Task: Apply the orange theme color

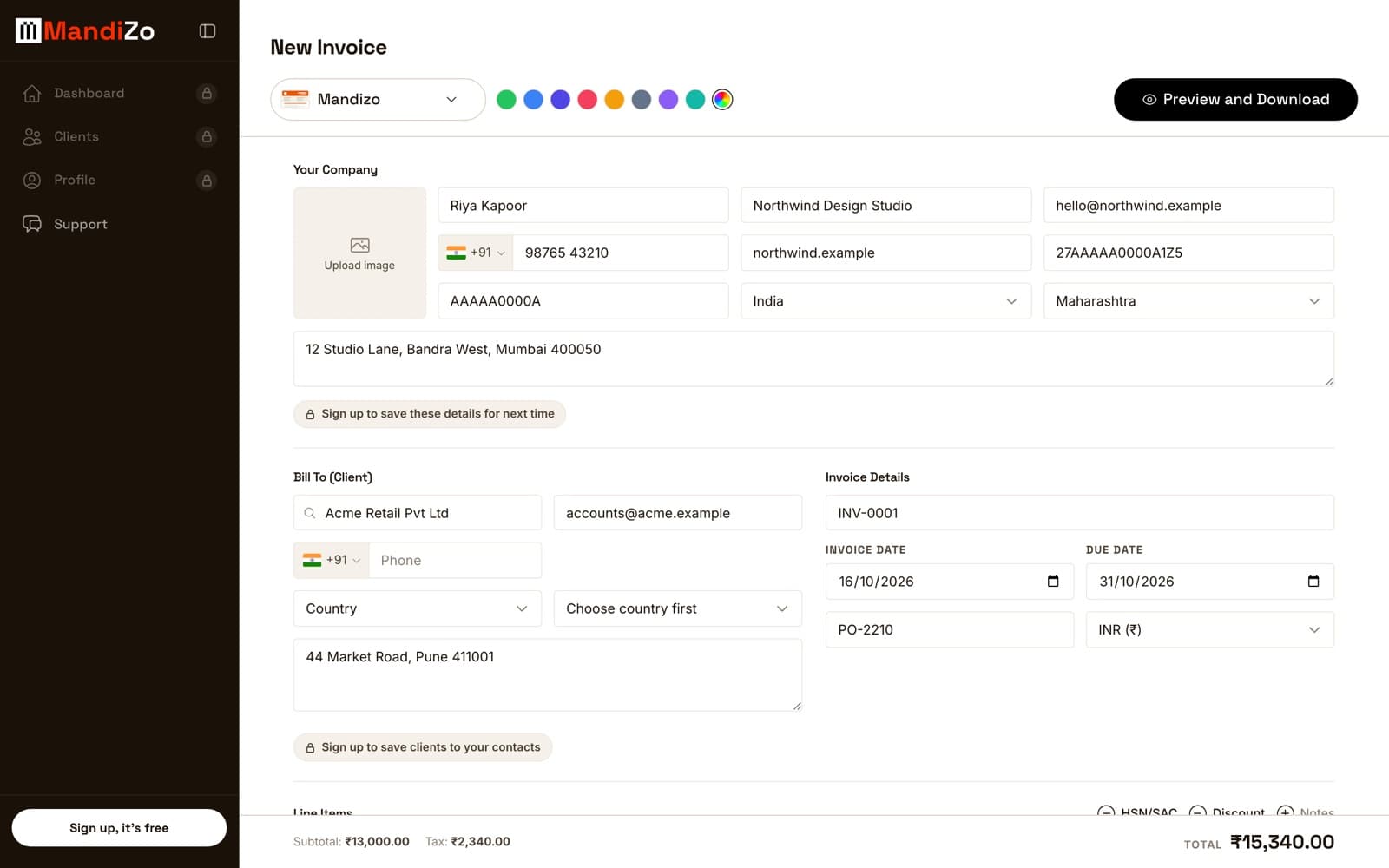Action: click(x=615, y=100)
